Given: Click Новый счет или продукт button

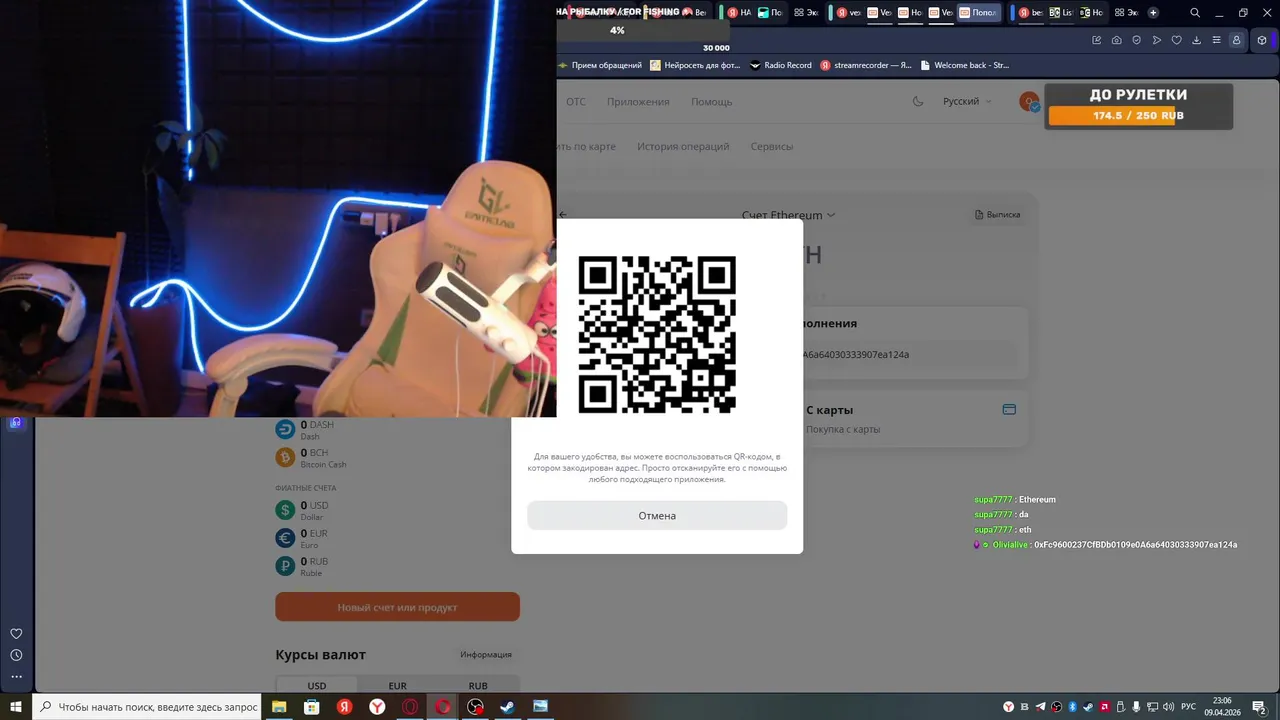Looking at the screenshot, I should [x=397, y=607].
